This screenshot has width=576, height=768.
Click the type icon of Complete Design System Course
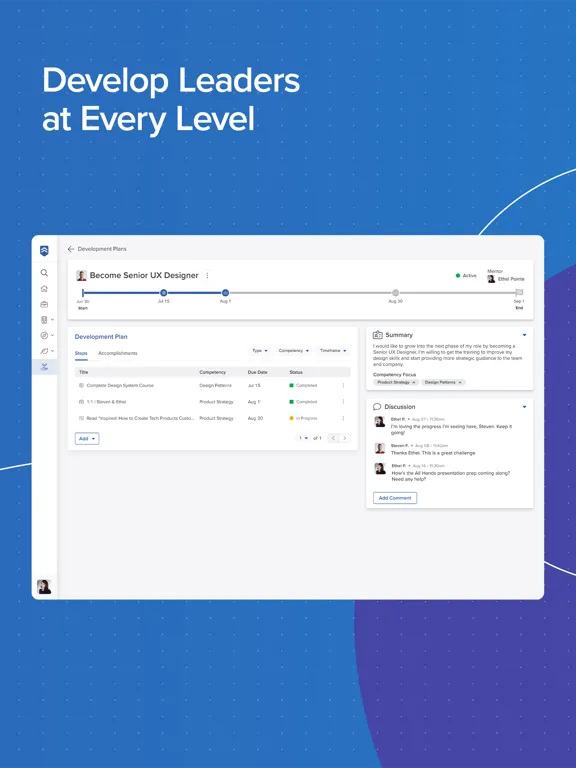81,385
